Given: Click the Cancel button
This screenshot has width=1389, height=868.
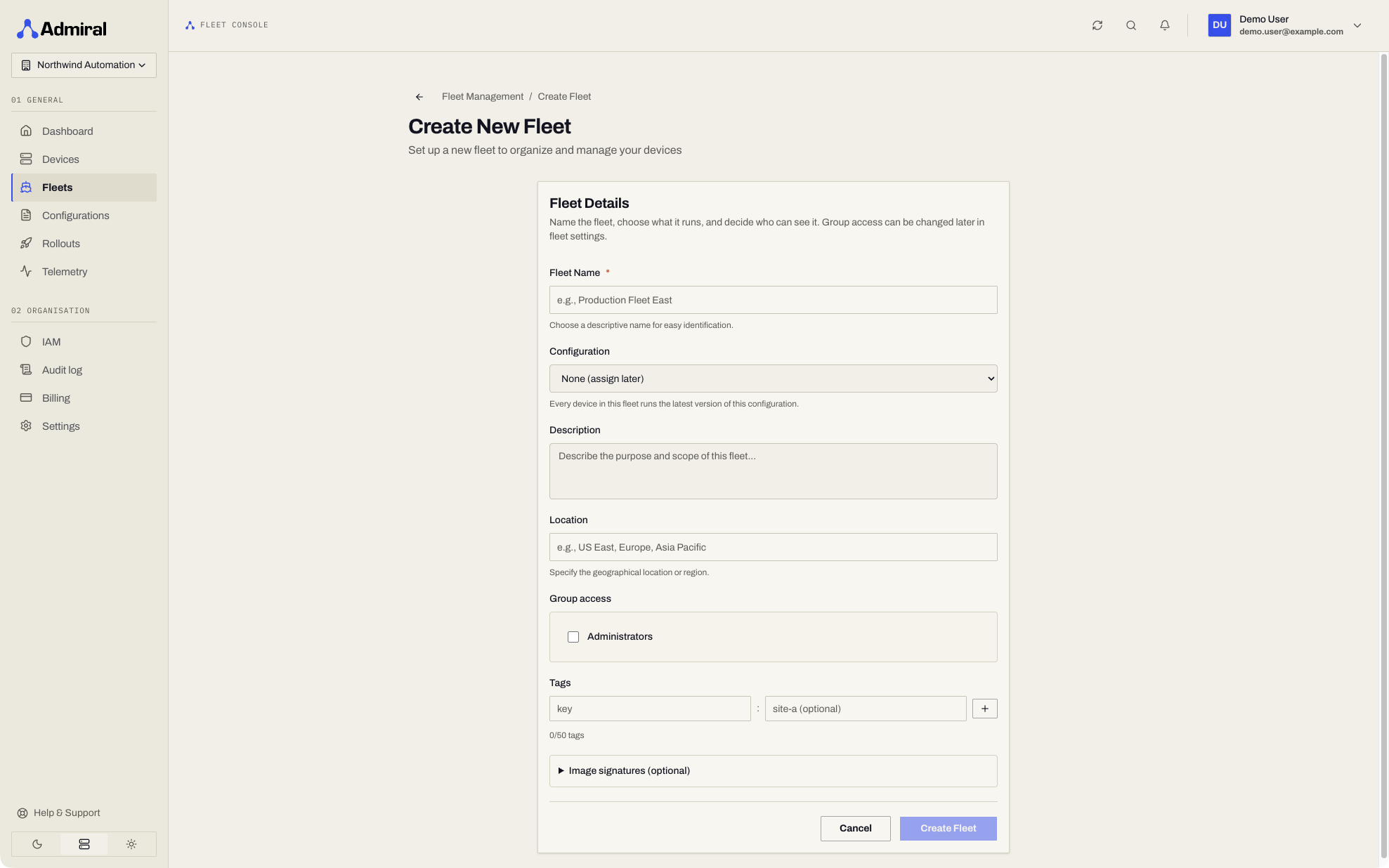Looking at the screenshot, I should pos(855,829).
